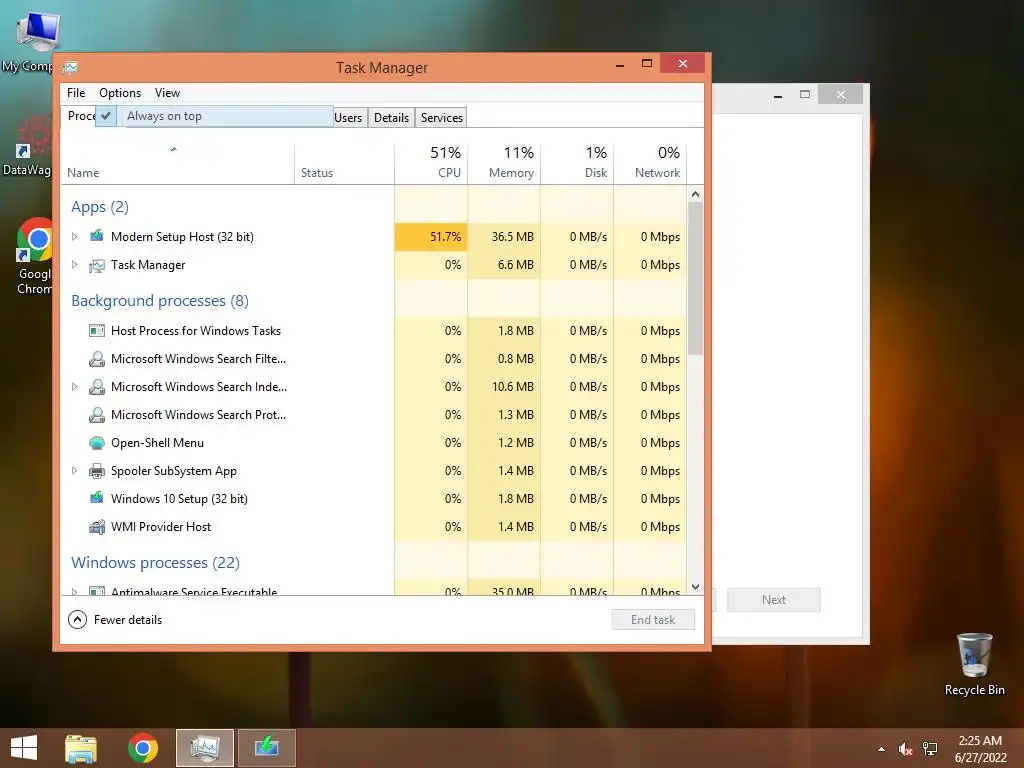Click the Open-Shell Menu process icon
Image resolution: width=1024 pixels, height=768 pixels.
pyautogui.click(x=97, y=443)
